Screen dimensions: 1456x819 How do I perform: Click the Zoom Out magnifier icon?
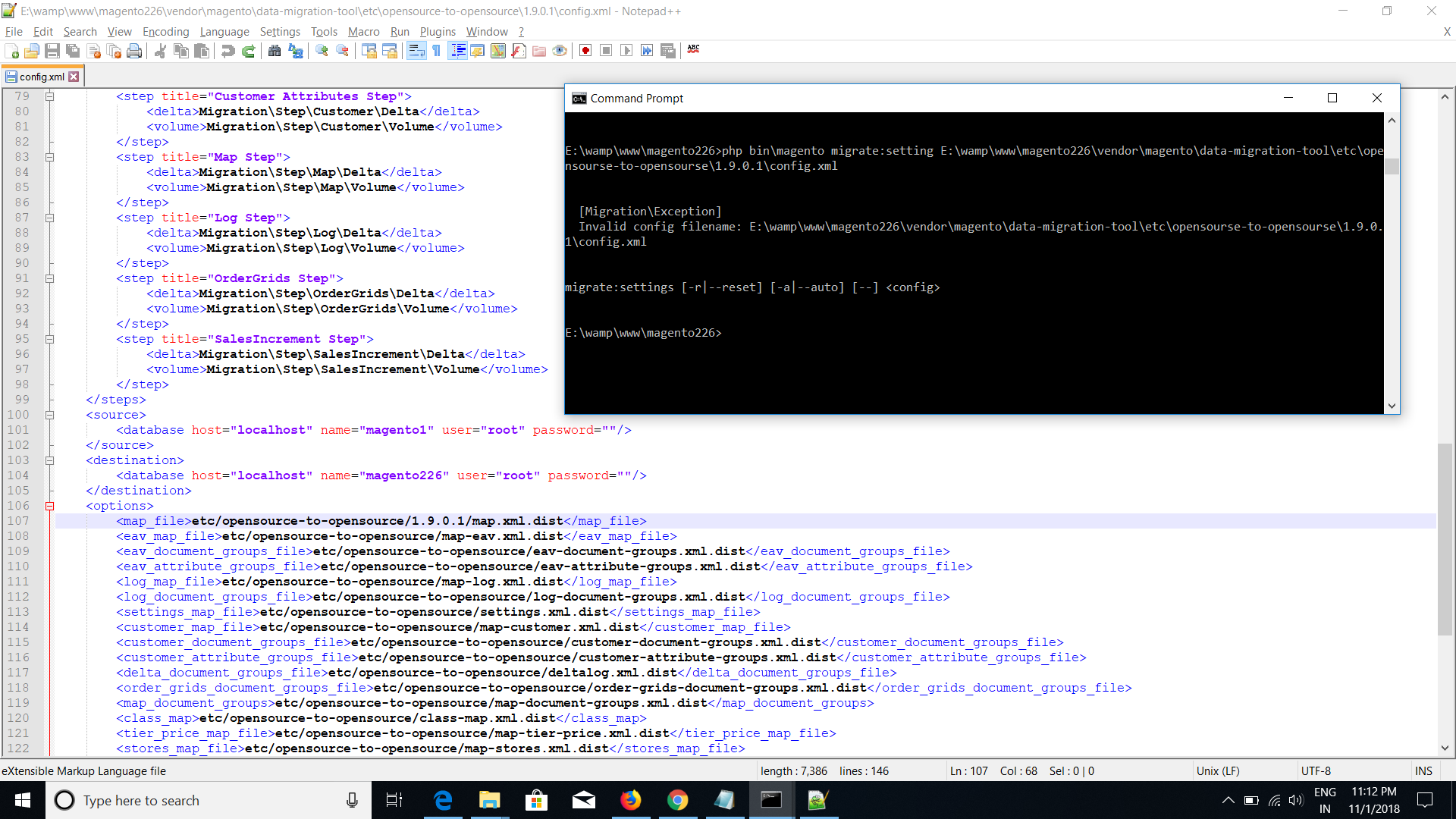click(342, 51)
